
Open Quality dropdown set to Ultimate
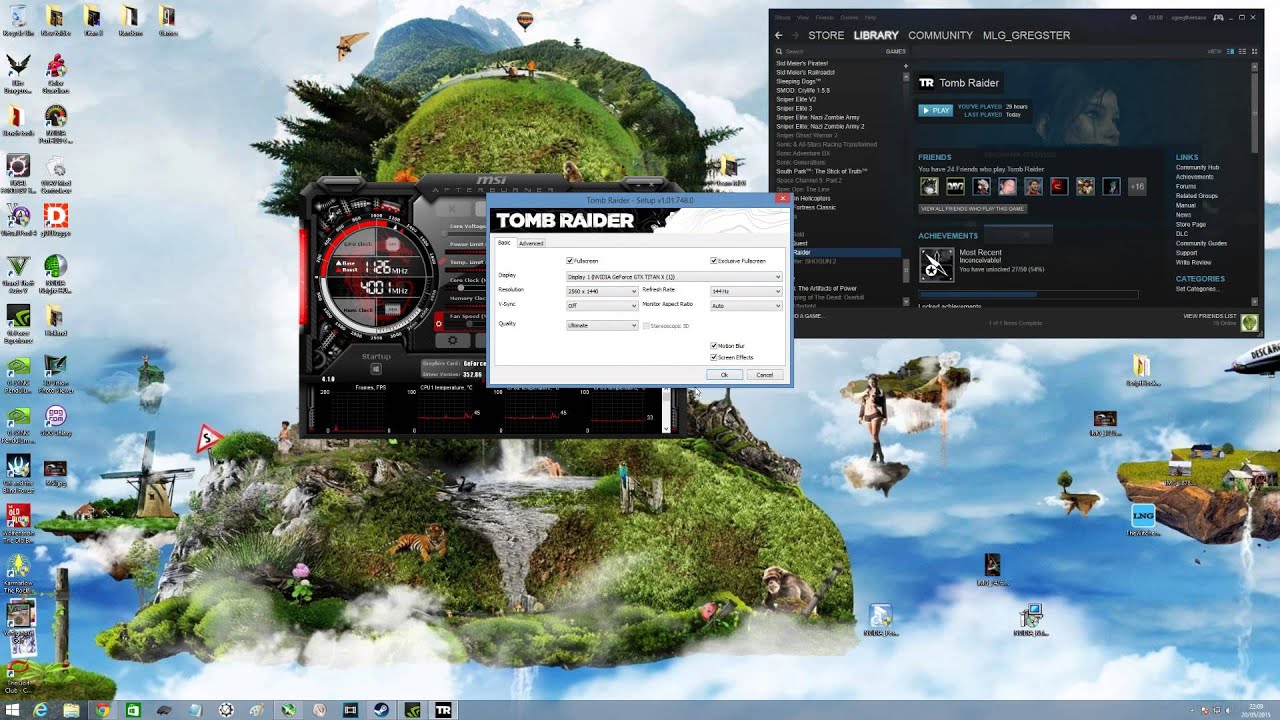[602, 325]
